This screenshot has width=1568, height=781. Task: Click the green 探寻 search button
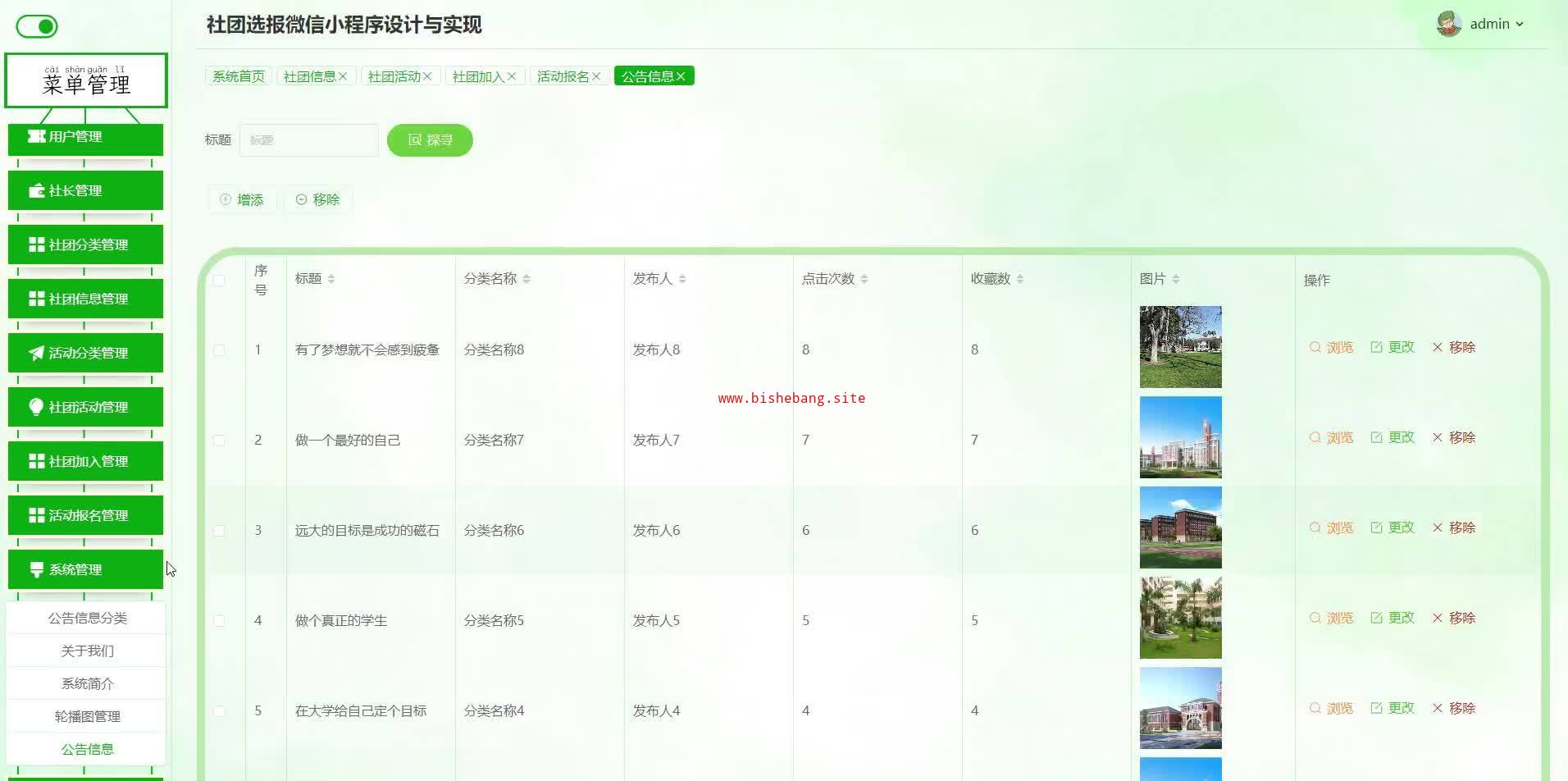[x=430, y=140]
